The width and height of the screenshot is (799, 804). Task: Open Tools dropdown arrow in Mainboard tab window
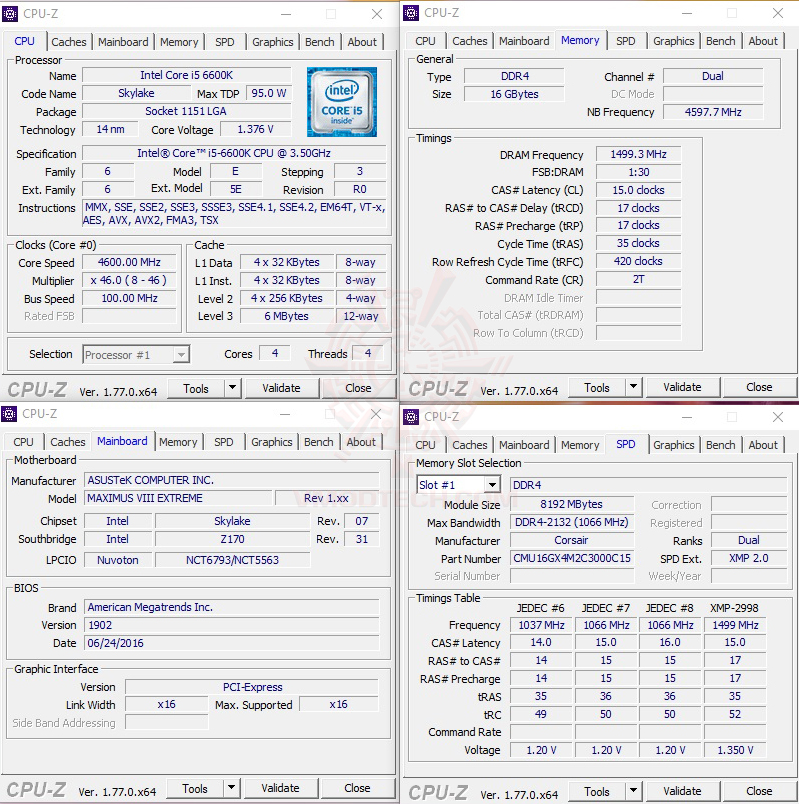231,788
